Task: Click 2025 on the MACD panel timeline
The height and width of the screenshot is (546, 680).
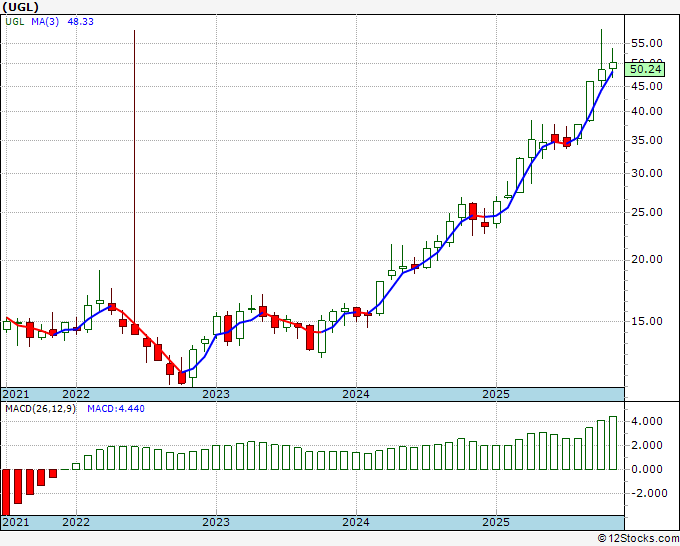Action: pos(496,522)
